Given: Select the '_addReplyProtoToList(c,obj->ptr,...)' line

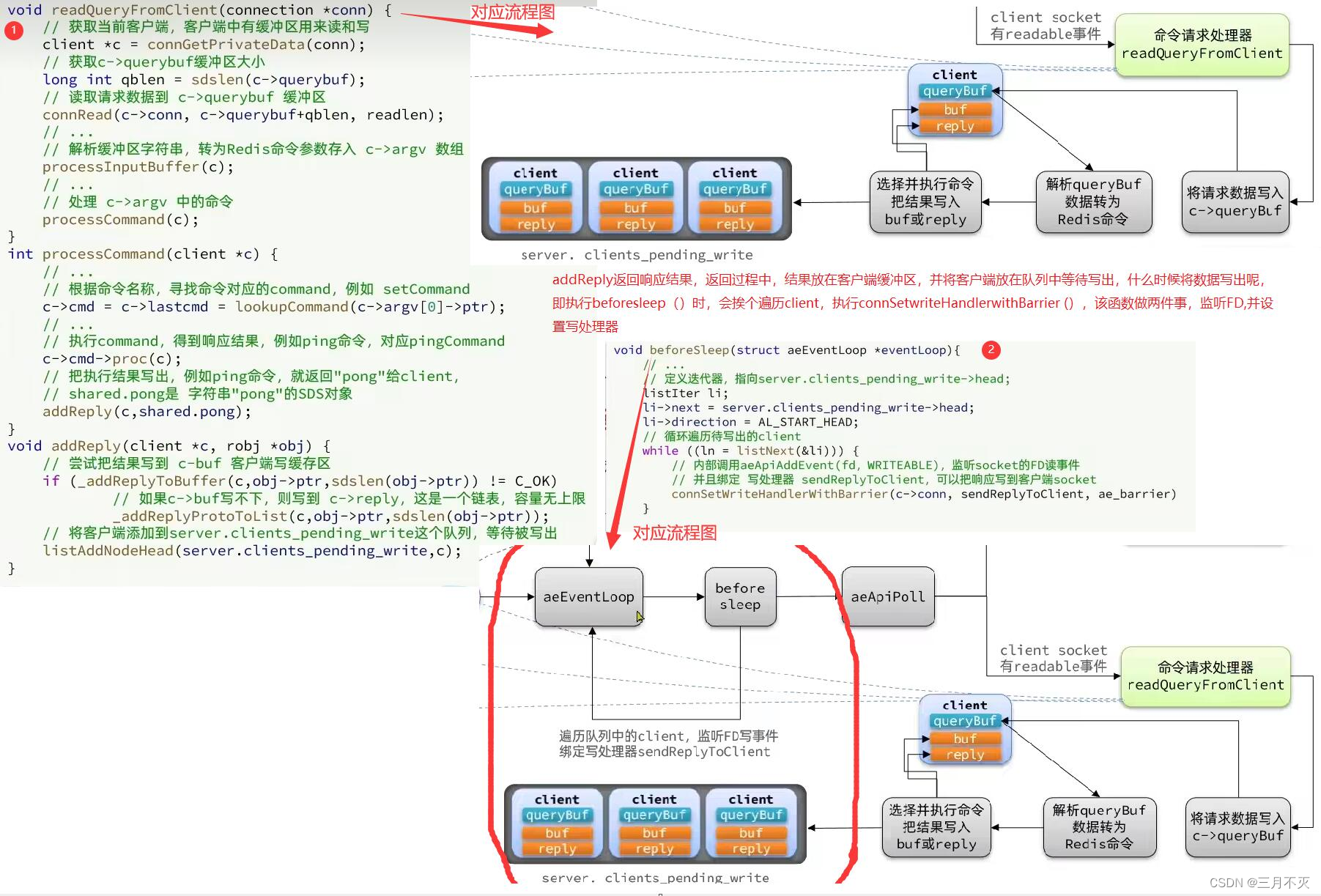Looking at the screenshot, I should click(x=330, y=516).
